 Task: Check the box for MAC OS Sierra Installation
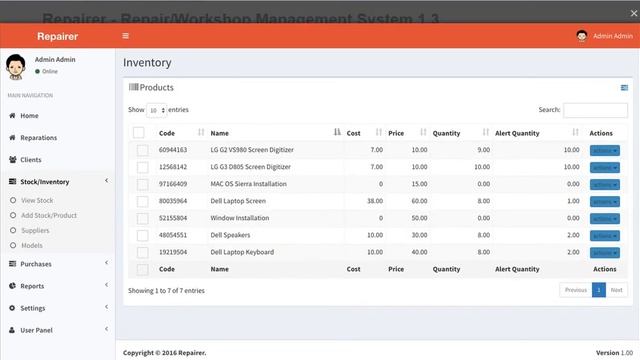click(x=142, y=184)
